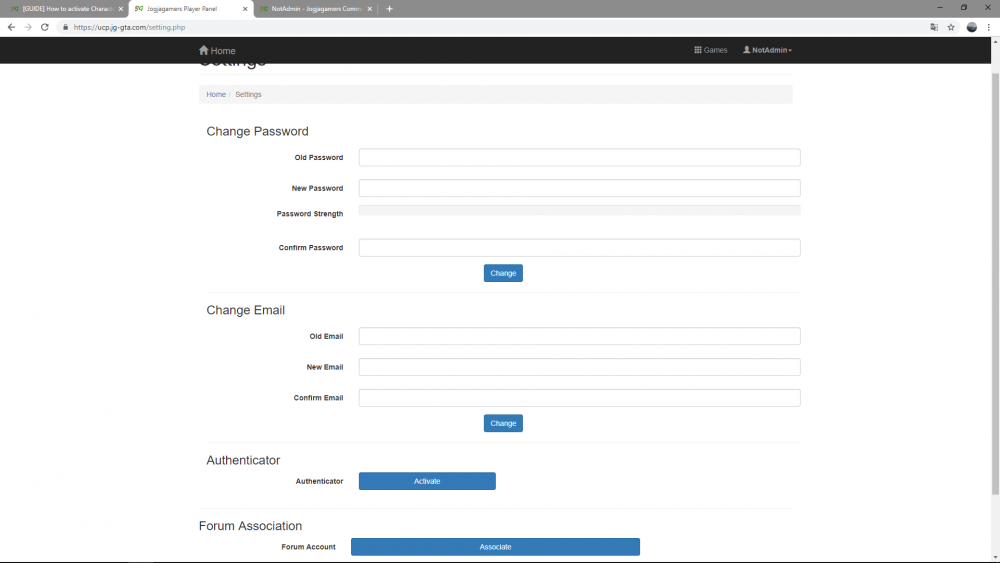The image size is (1000, 563).
Task: Open the Chrome profile avatar
Action: tap(971, 27)
